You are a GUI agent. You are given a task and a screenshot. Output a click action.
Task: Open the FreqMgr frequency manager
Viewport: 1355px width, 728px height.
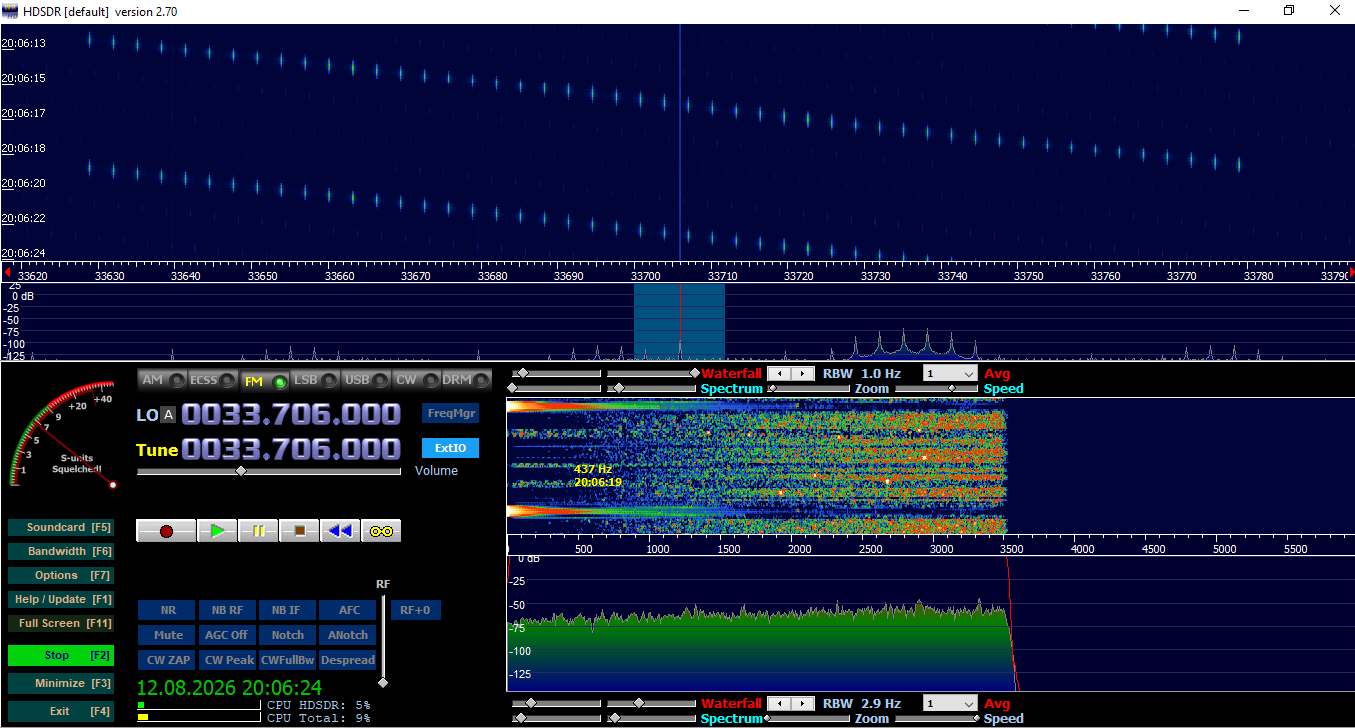[451, 413]
